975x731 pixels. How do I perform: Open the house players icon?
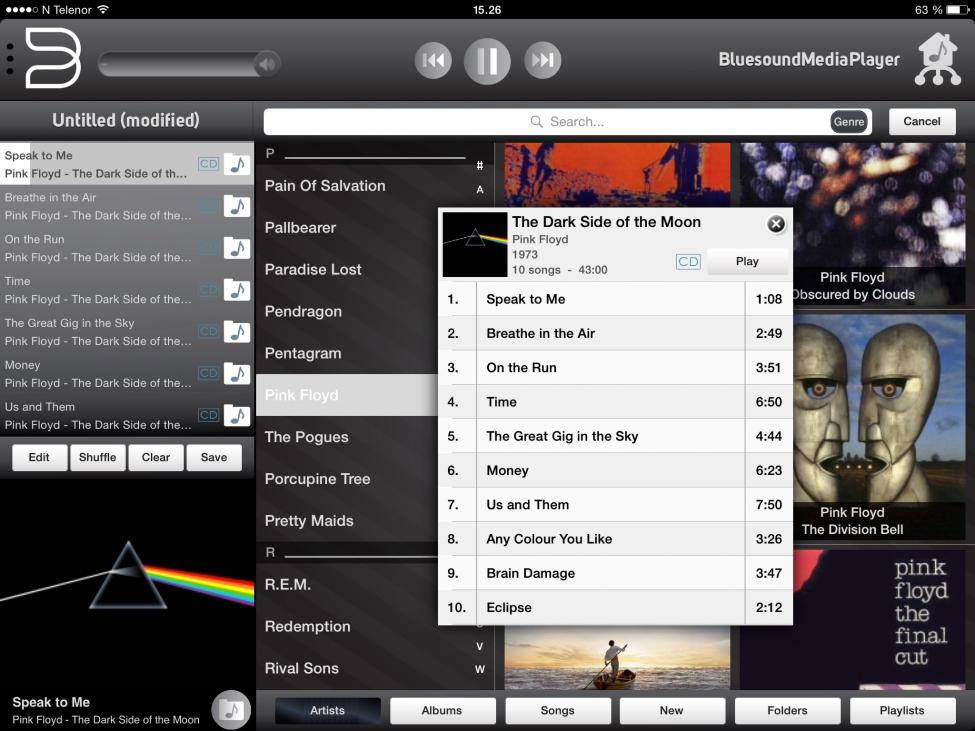click(x=938, y=60)
